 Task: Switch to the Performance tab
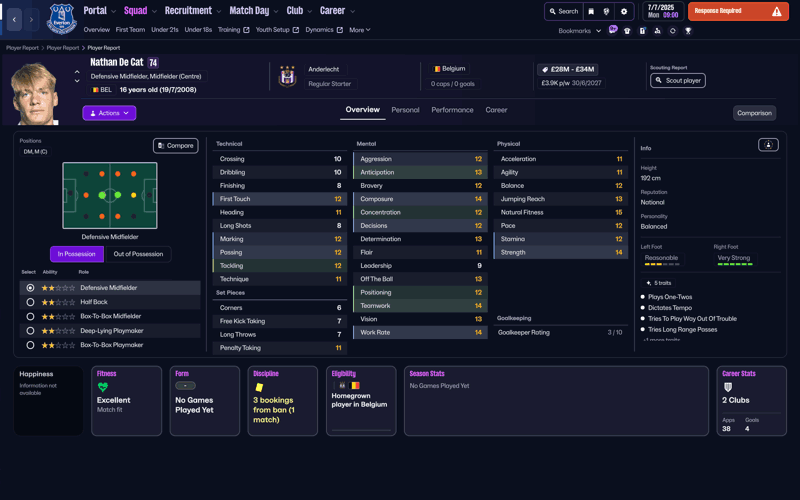452,110
